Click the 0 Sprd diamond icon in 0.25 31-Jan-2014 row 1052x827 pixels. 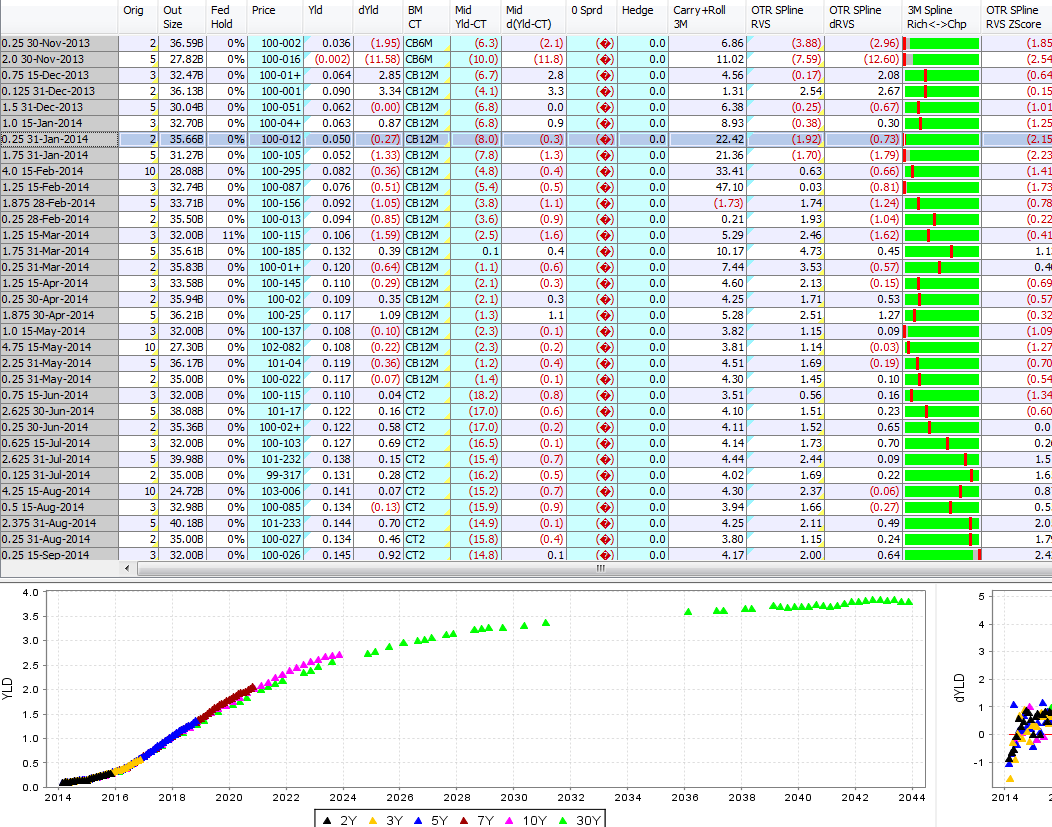[x=605, y=140]
